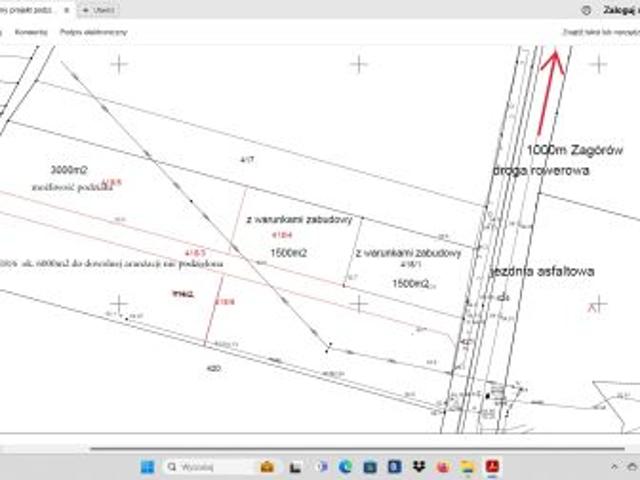Image resolution: width=640 pixels, height=480 pixels.
Task: Close the open document tab
Action: pyautogui.click(x=68, y=9)
